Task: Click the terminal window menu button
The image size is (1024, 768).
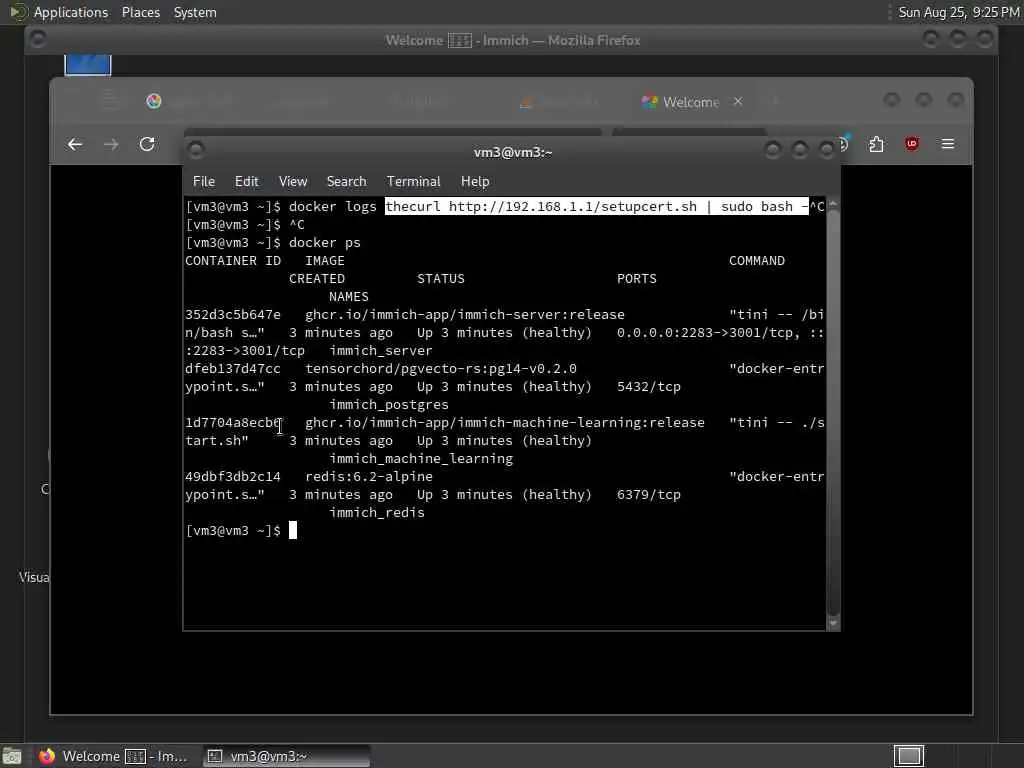Action: pyautogui.click(x=196, y=151)
